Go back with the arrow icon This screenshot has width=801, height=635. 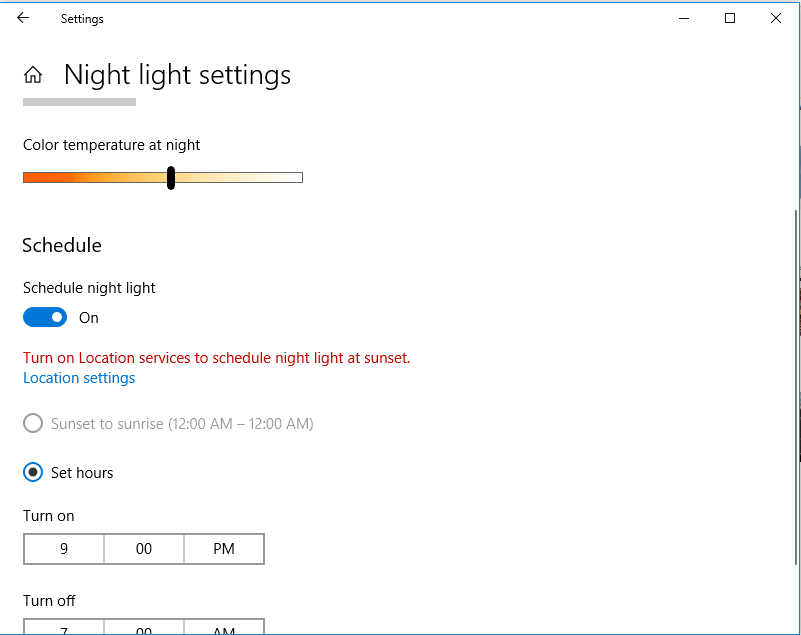[23, 18]
